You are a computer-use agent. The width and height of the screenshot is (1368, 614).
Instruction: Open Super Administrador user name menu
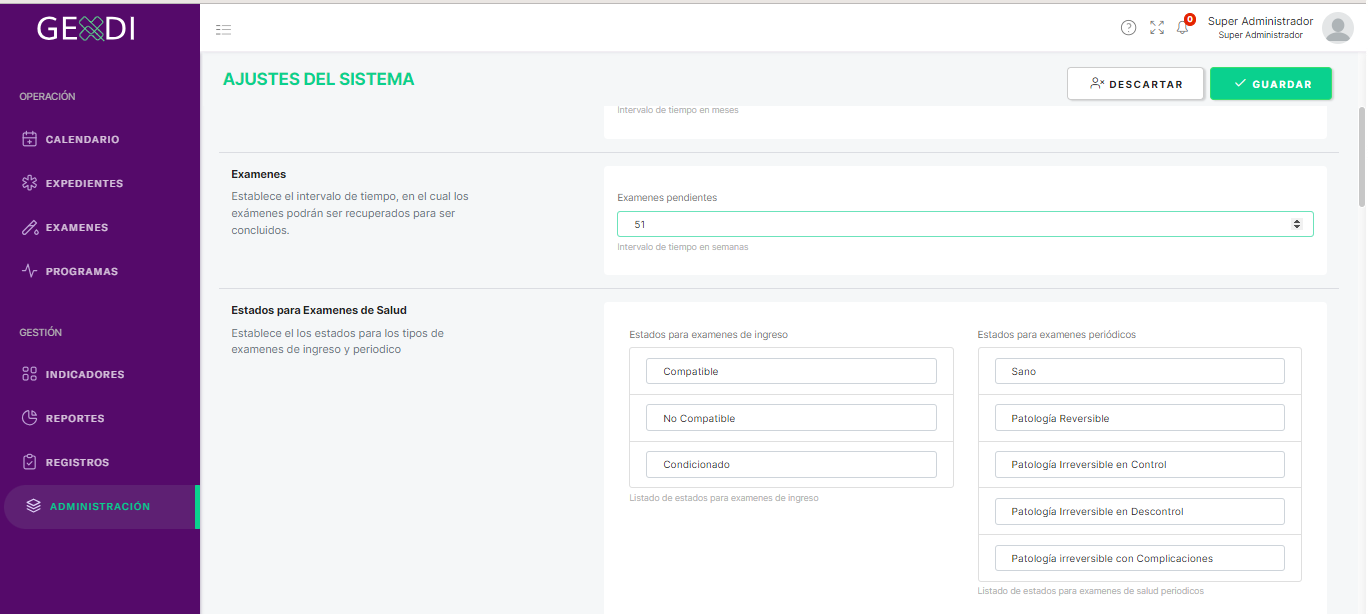[1260, 21]
